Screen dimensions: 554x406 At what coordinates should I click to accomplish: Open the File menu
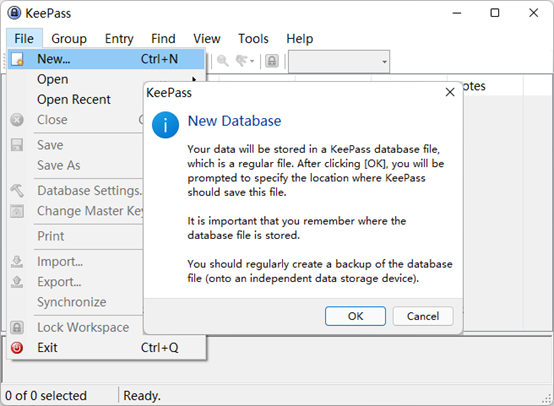(x=24, y=38)
